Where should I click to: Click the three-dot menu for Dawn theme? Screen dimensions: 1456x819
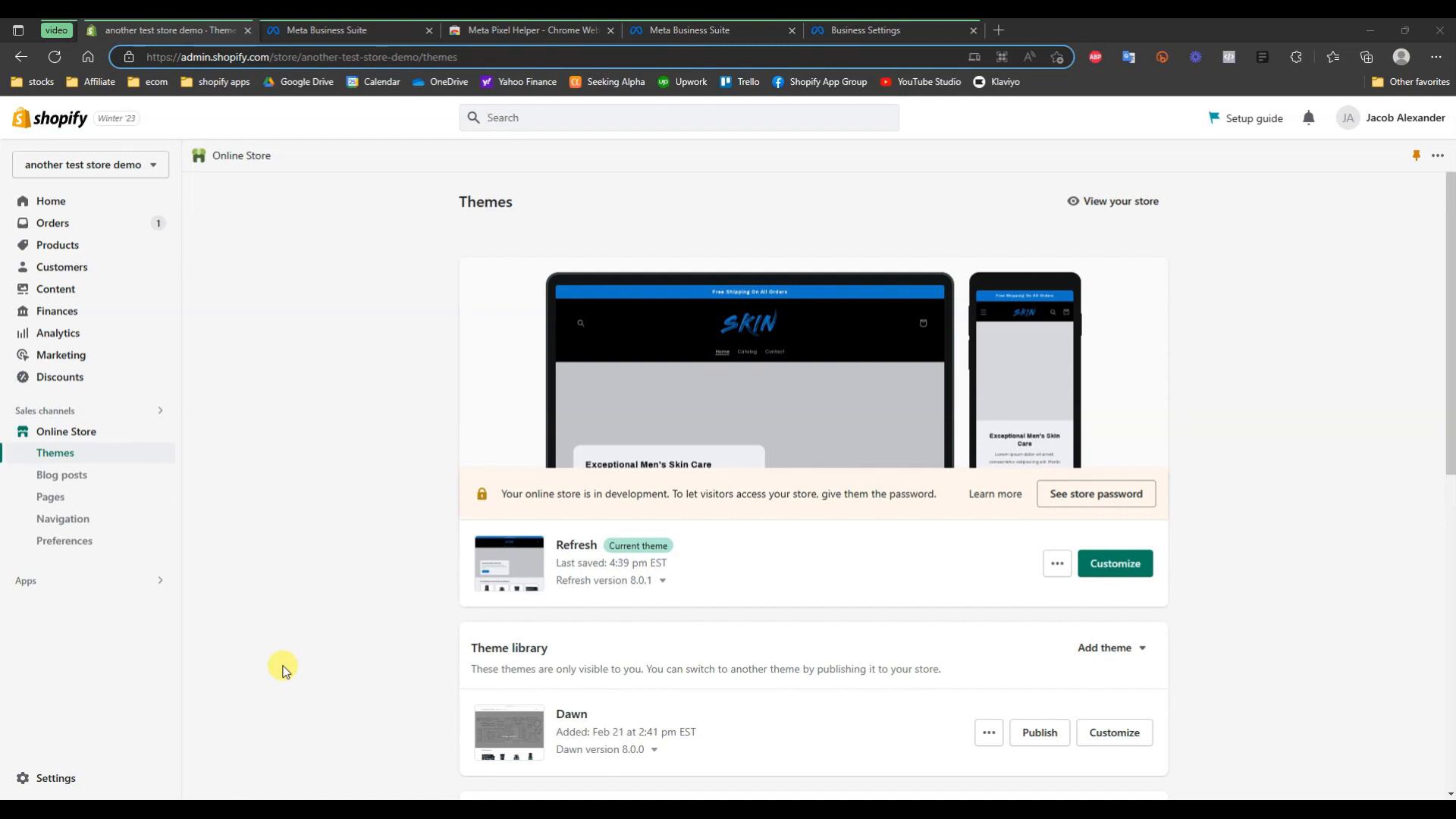pyautogui.click(x=988, y=733)
